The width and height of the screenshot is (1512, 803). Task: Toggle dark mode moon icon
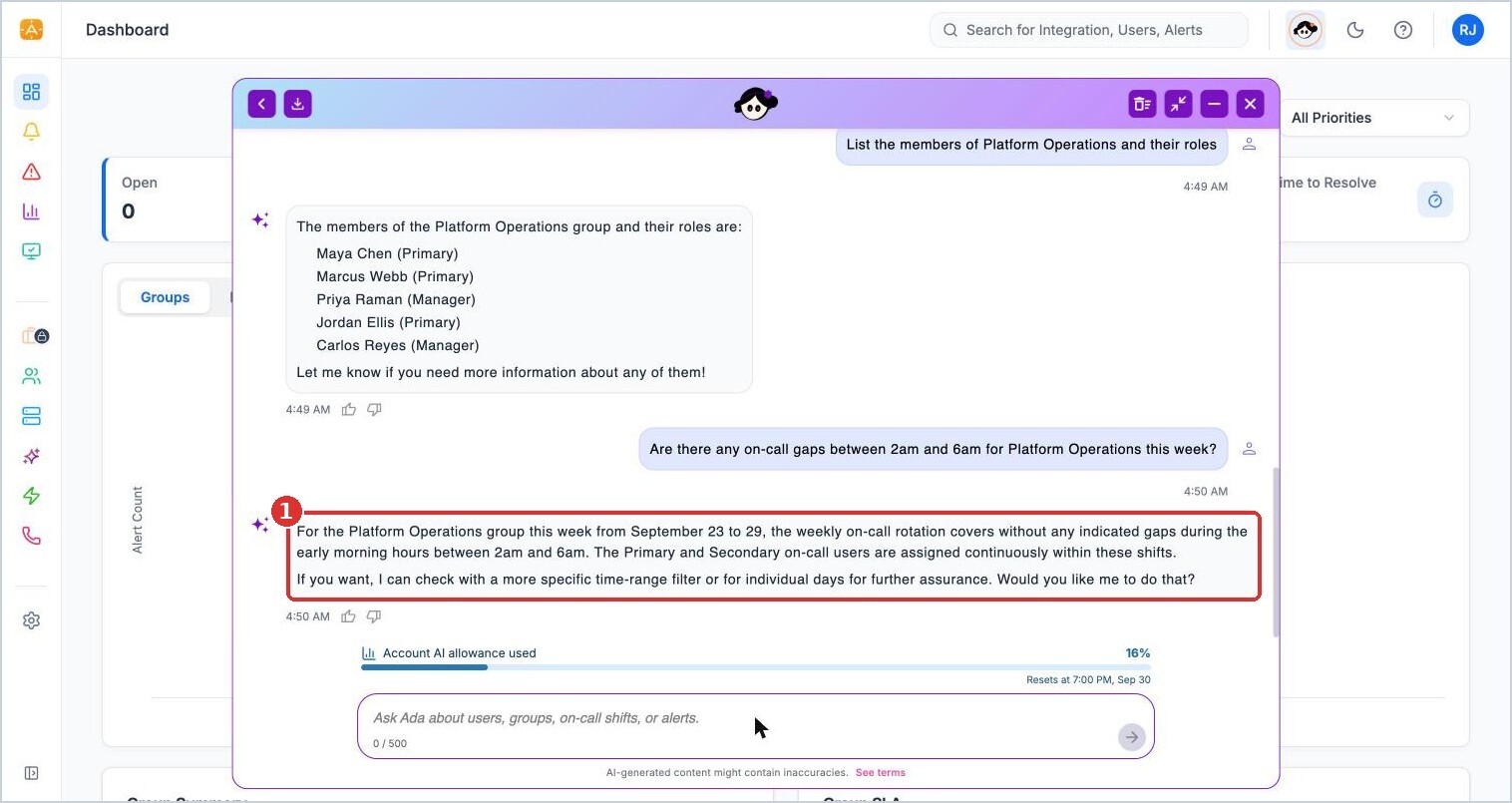pyautogui.click(x=1355, y=30)
